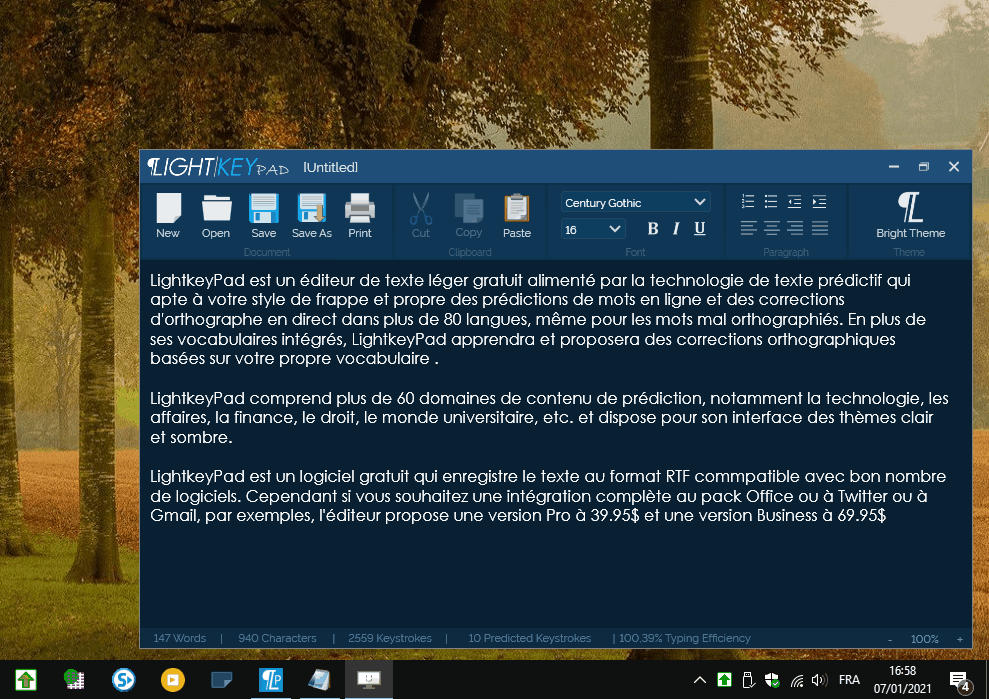Toggle underline formatting
The image size is (989, 699).
tap(699, 228)
